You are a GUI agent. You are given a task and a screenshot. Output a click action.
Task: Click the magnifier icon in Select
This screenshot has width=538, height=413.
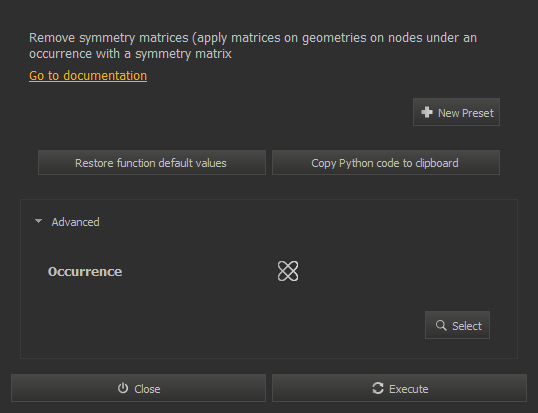[441, 325]
